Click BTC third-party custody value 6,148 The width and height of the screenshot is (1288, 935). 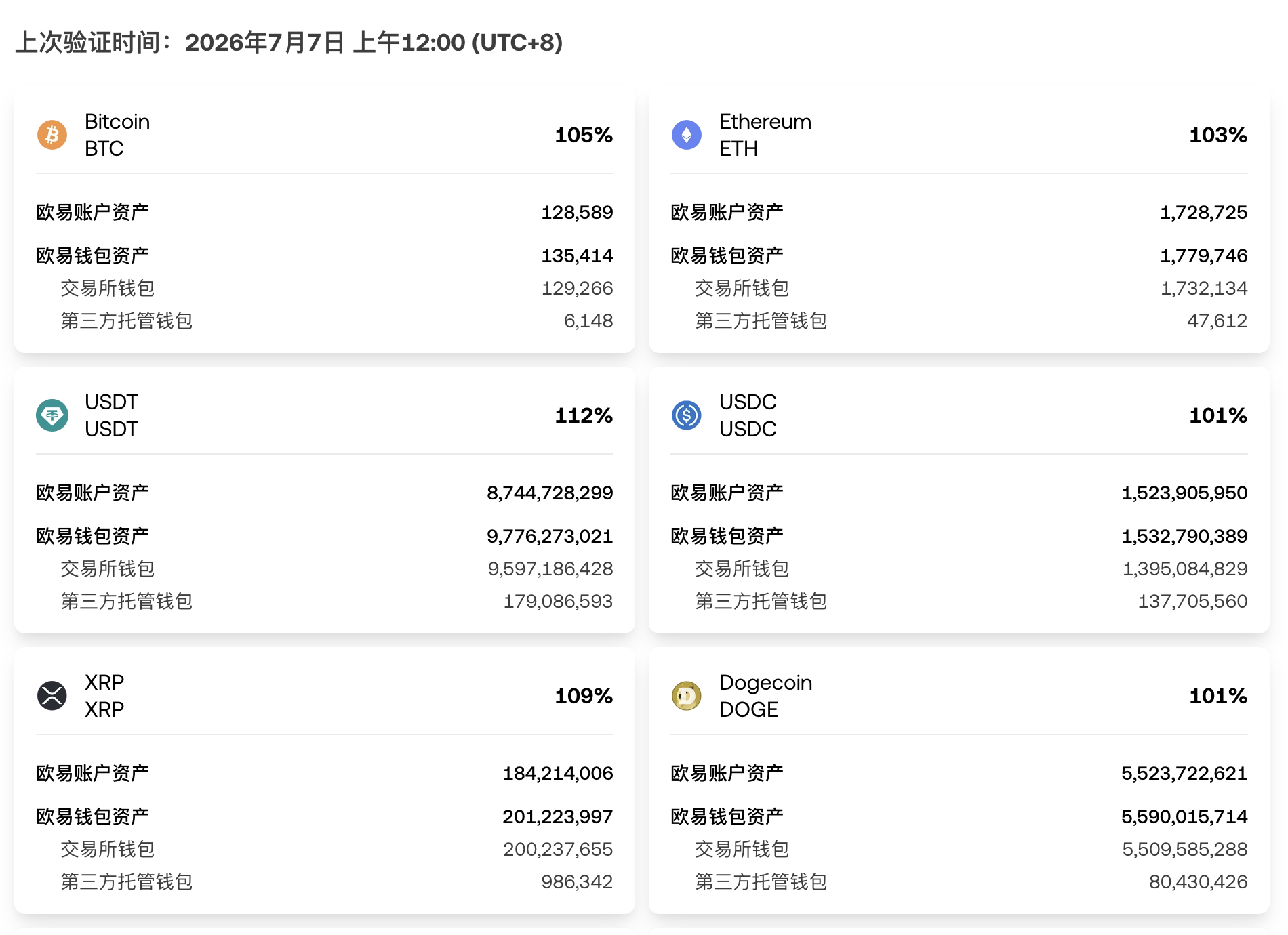coord(588,321)
